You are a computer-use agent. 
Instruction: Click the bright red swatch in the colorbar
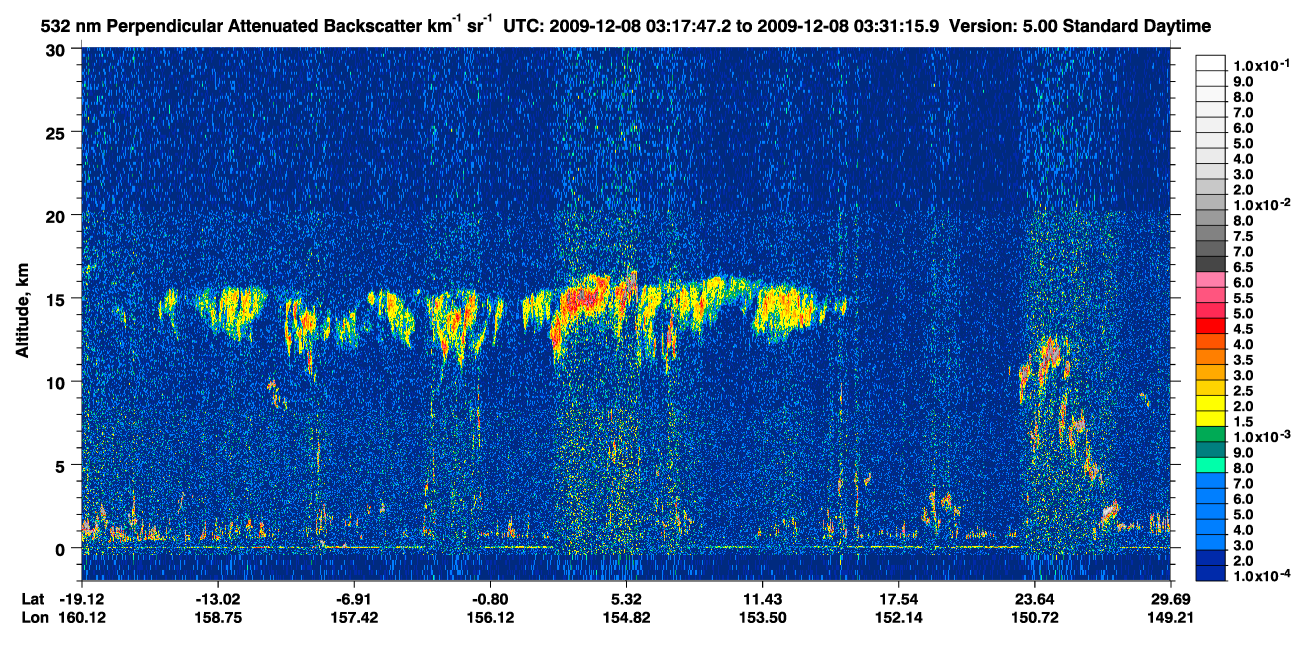pos(1210,326)
